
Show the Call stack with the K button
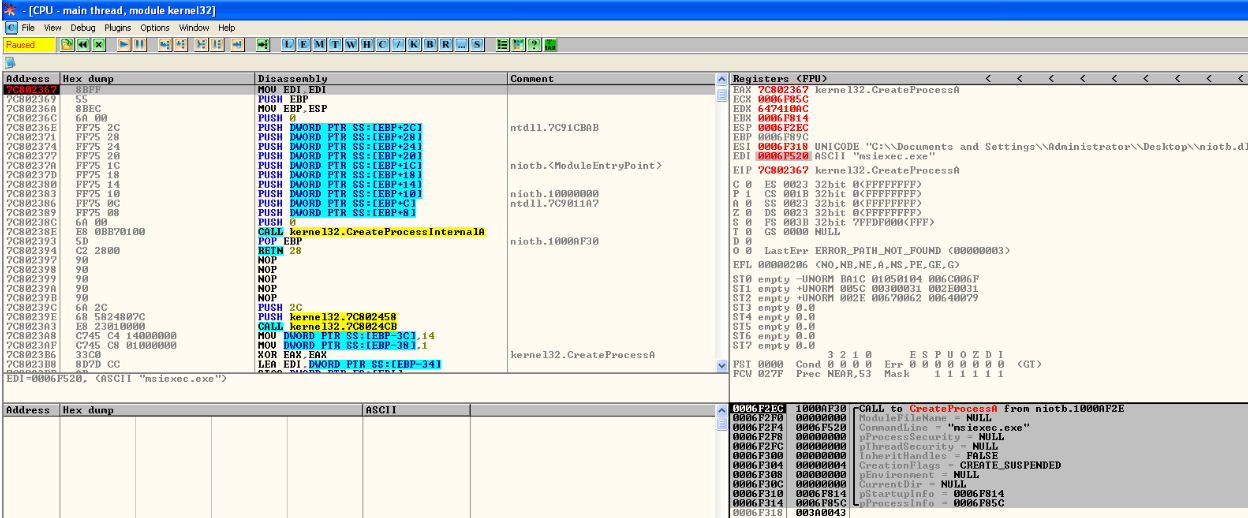pyautogui.click(x=413, y=45)
